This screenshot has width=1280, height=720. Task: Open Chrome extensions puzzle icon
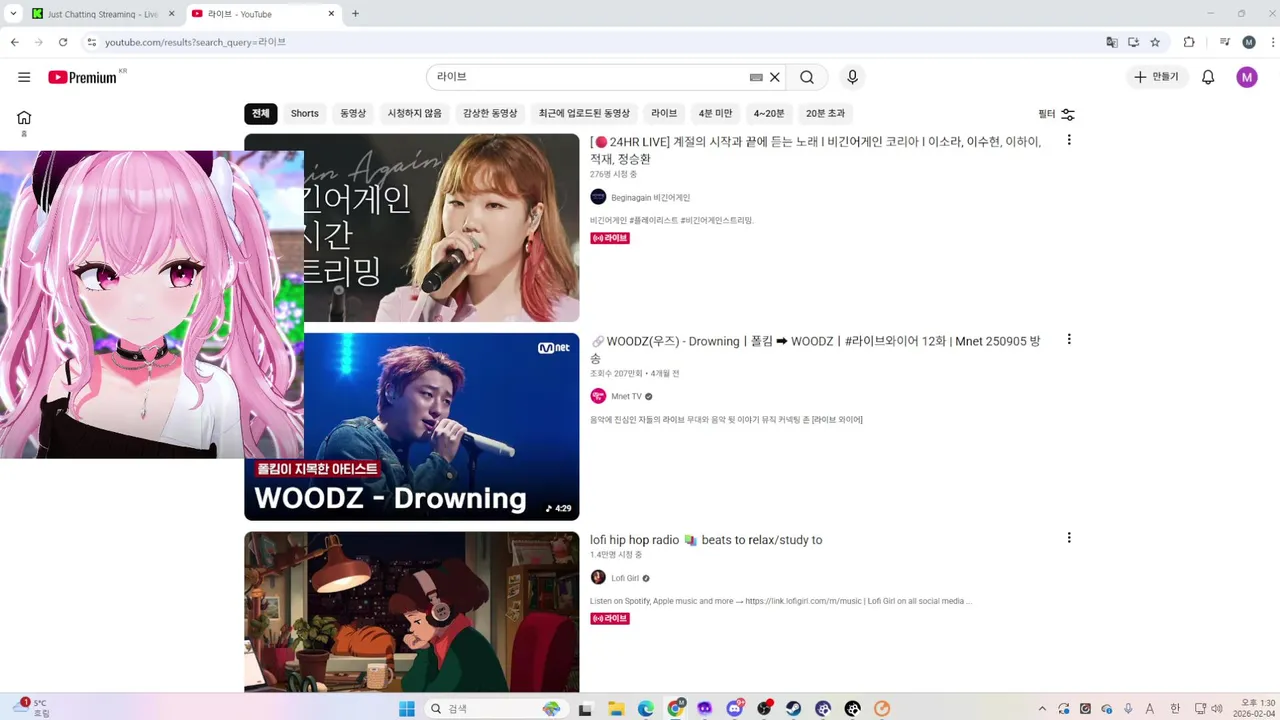[1189, 42]
